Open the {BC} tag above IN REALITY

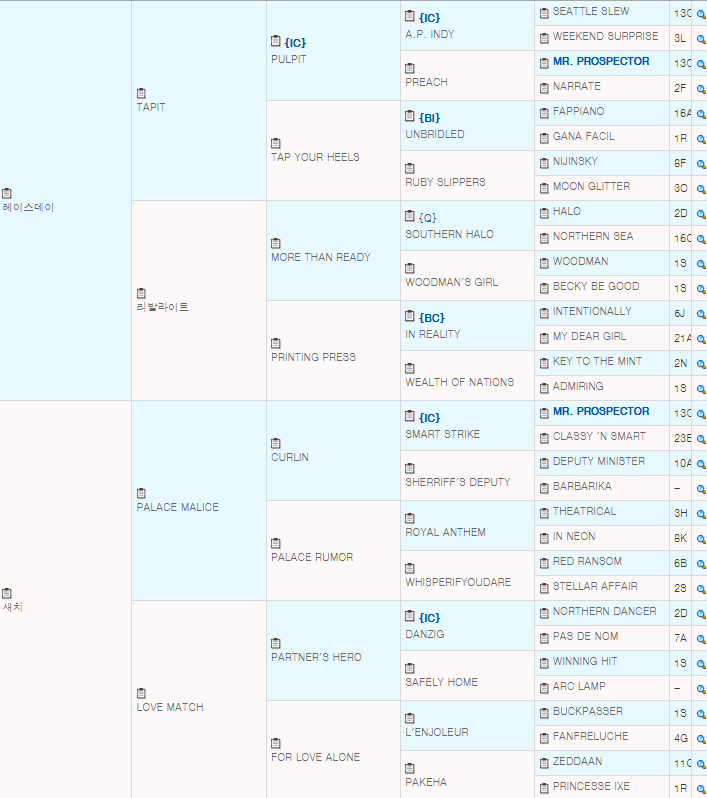[431, 318]
